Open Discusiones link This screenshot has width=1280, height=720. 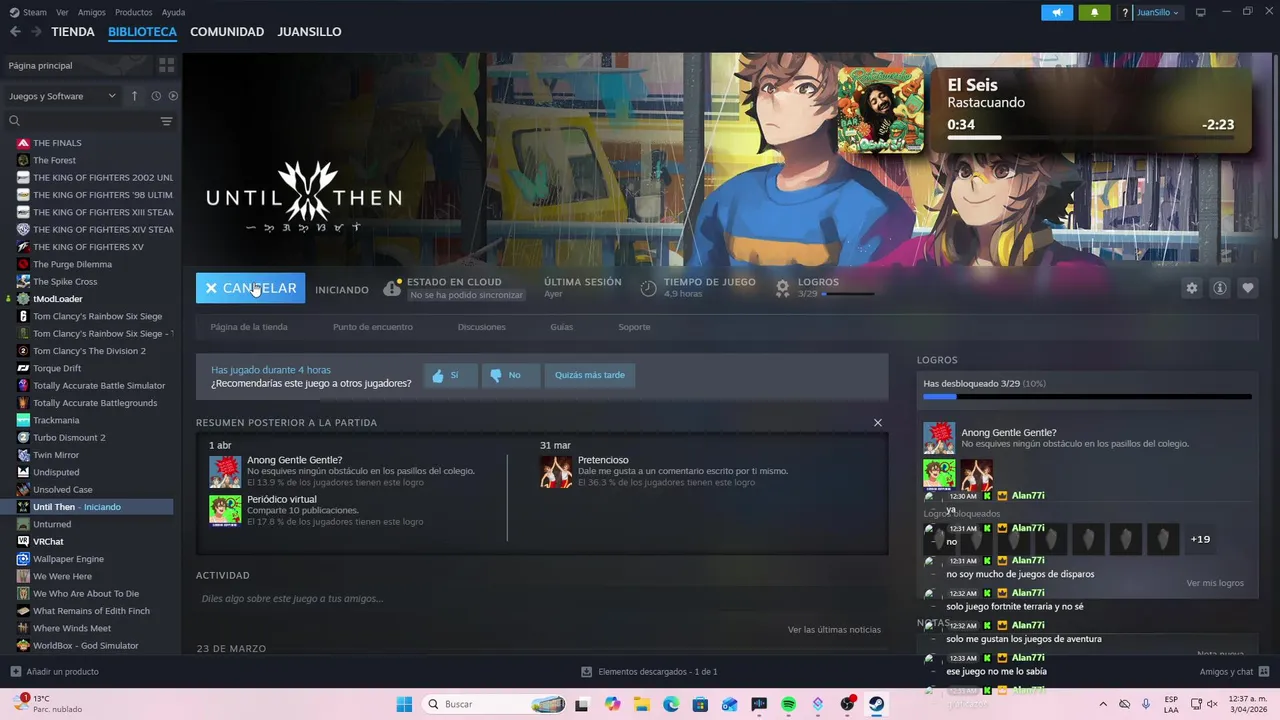(x=482, y=327)
